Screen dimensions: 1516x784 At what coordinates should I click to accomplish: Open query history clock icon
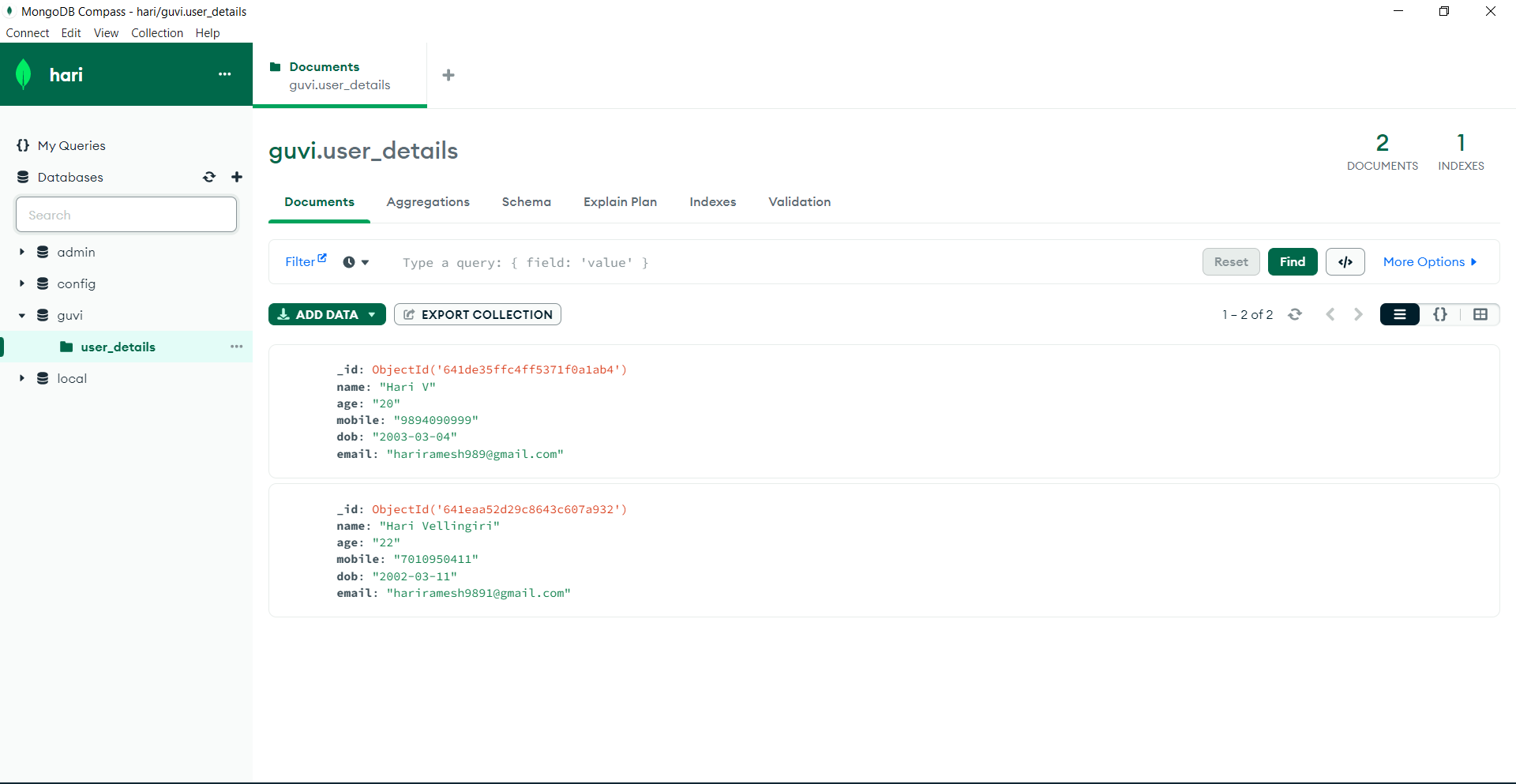click(x=350, y=261)
